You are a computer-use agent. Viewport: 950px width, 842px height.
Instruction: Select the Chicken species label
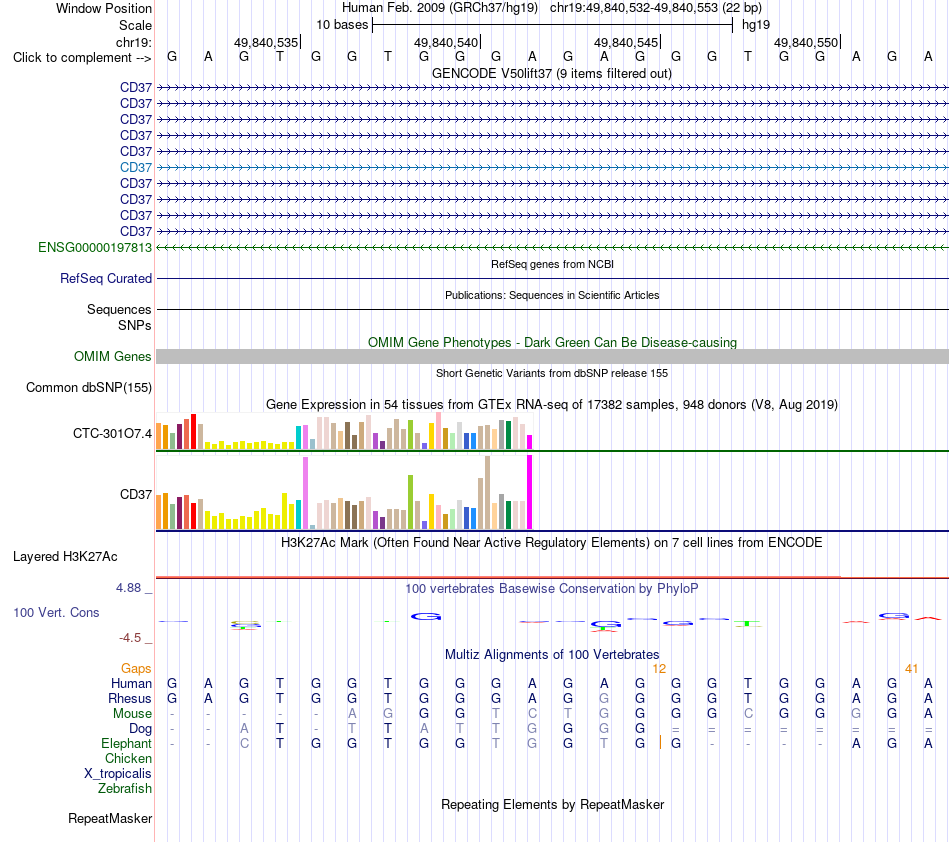(x=128, y=758)
